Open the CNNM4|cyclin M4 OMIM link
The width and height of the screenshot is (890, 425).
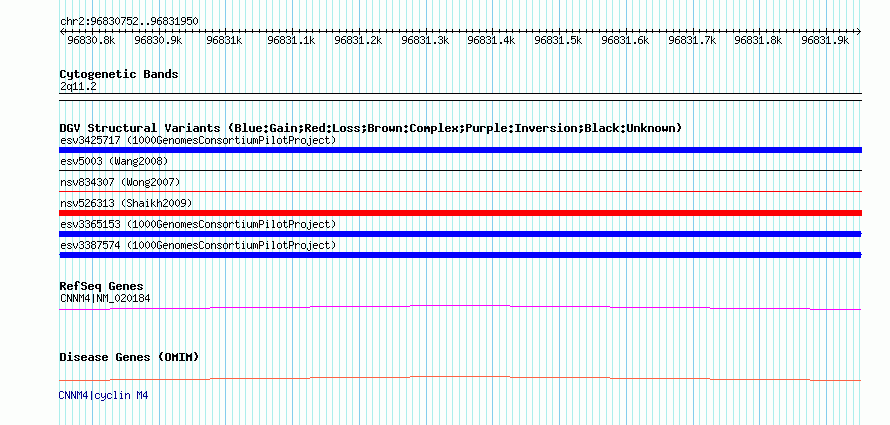(103, 395)
